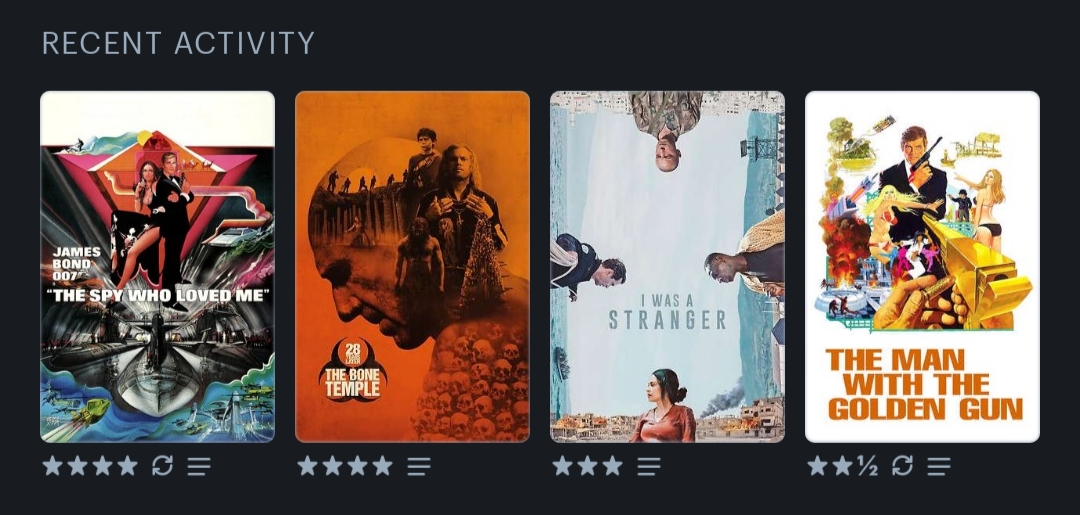The width and height of the screenshot is (1080, 515).
Task: Select the fourth star under The Spy Who Loved Me
Action: coord(127,466)
